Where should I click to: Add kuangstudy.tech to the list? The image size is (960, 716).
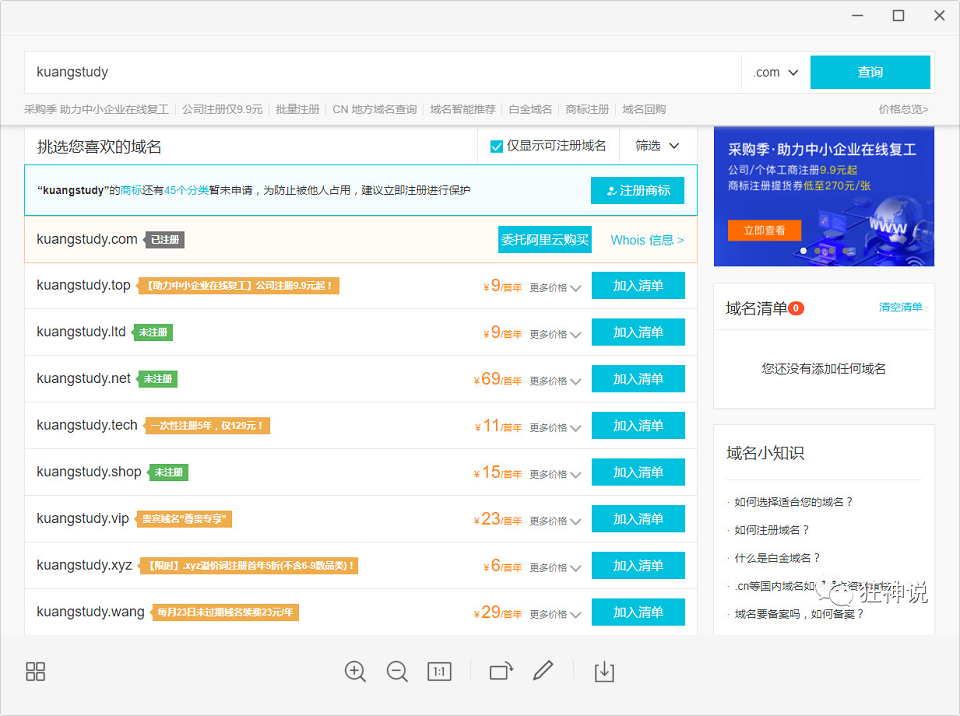point(638,425)
